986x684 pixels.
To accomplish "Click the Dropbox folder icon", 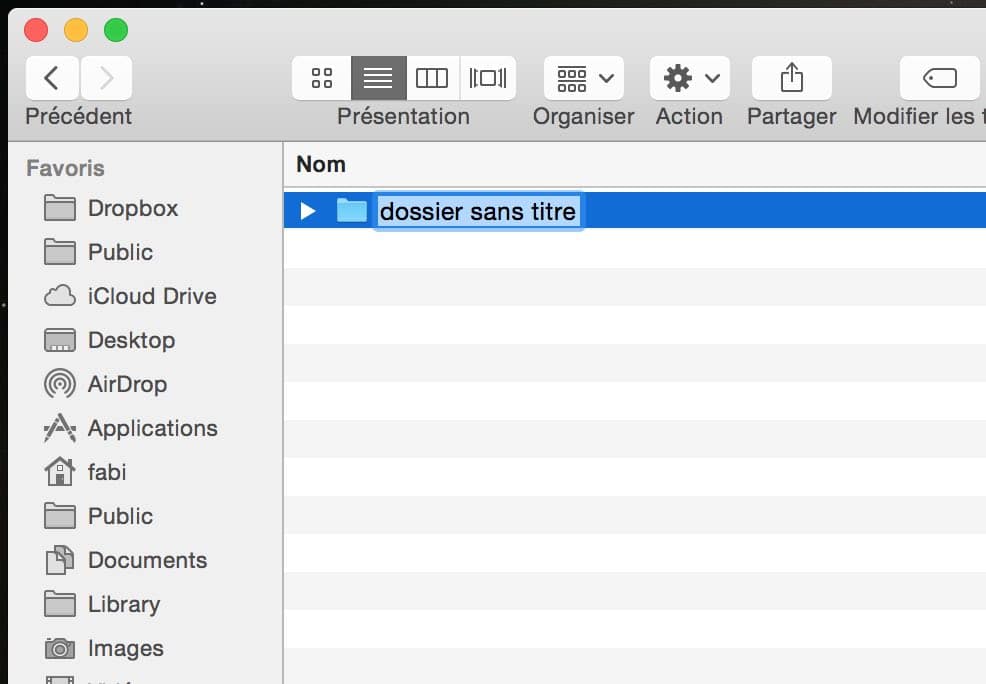I will 60,208.
